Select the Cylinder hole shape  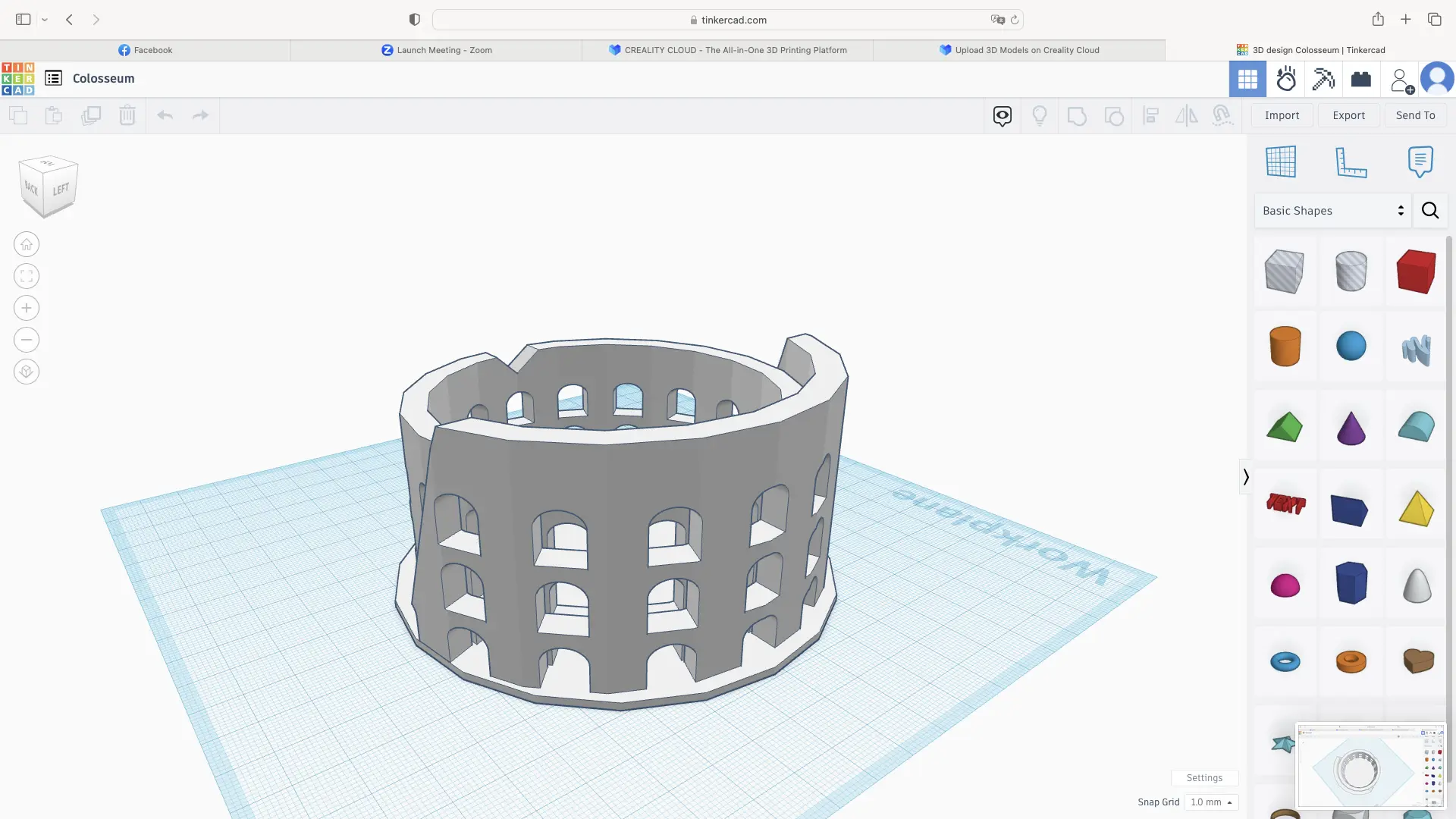point(1351,271)
